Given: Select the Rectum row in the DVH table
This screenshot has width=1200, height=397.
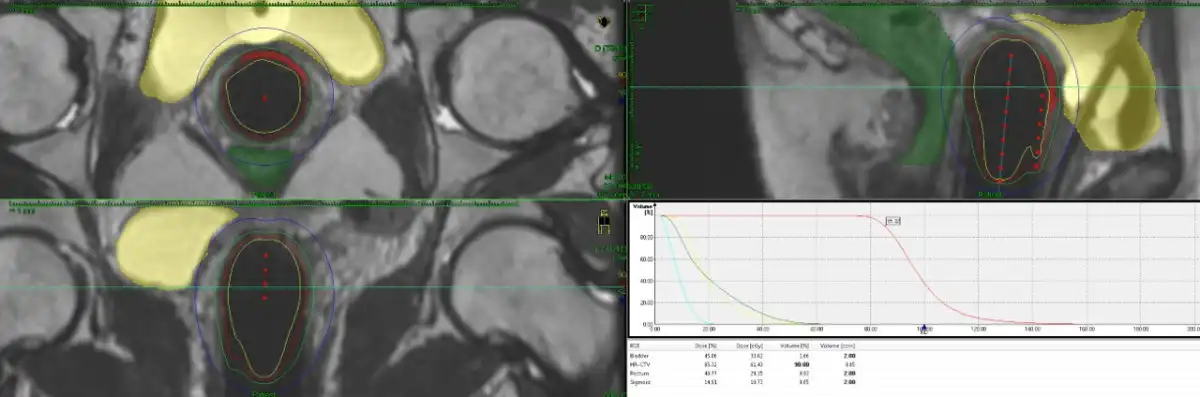Looking at the screenshot, I should coord(740,373).
